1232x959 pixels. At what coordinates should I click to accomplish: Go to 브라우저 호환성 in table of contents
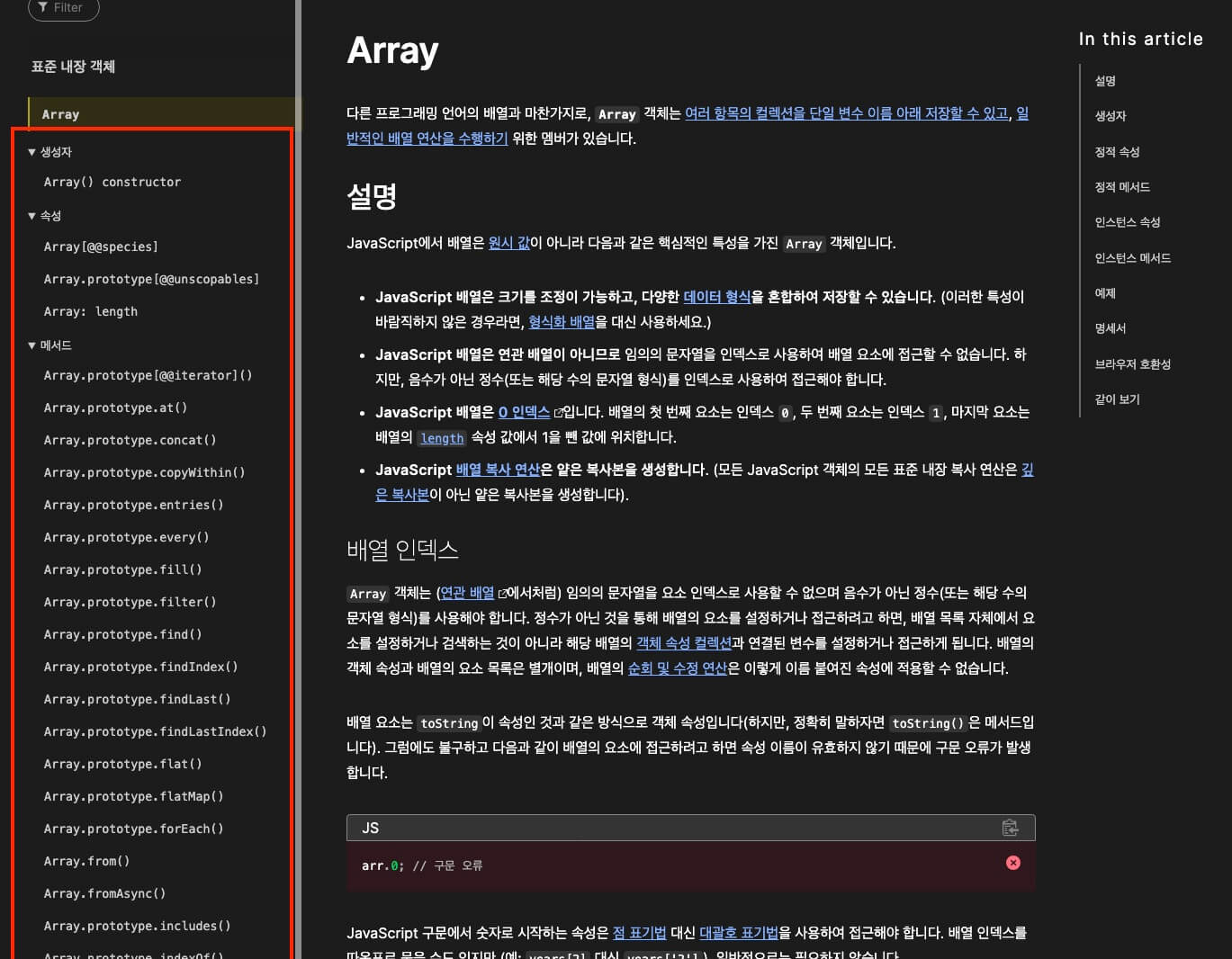point(1132,364)
